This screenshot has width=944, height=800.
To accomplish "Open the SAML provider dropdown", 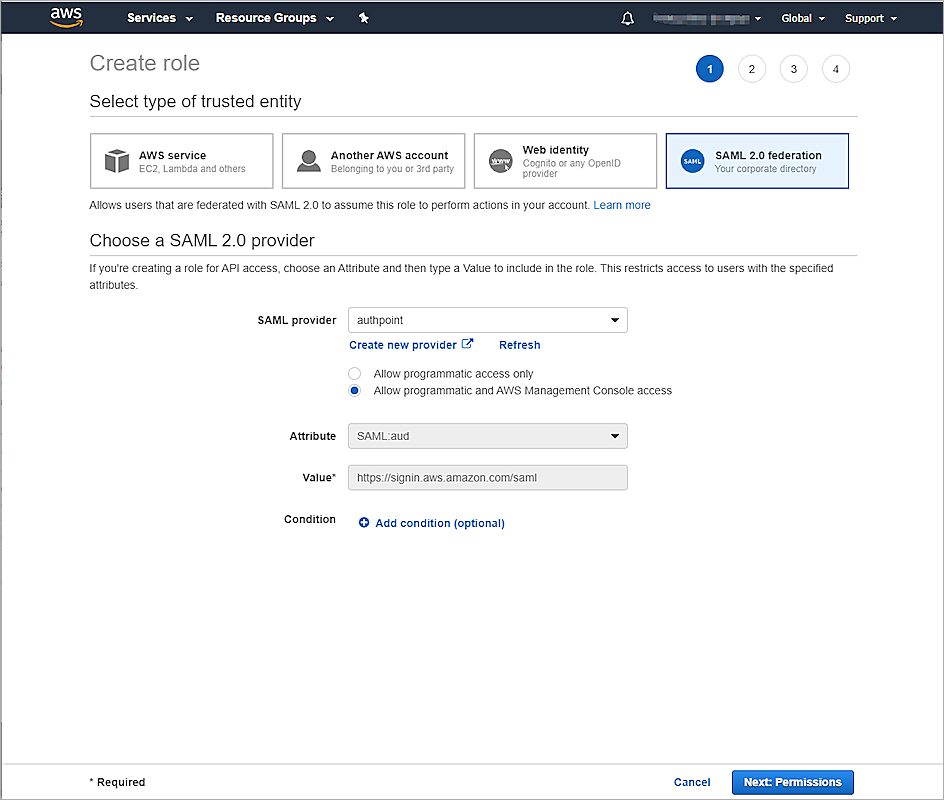I will pyautogui.click(x=487, y=320).
